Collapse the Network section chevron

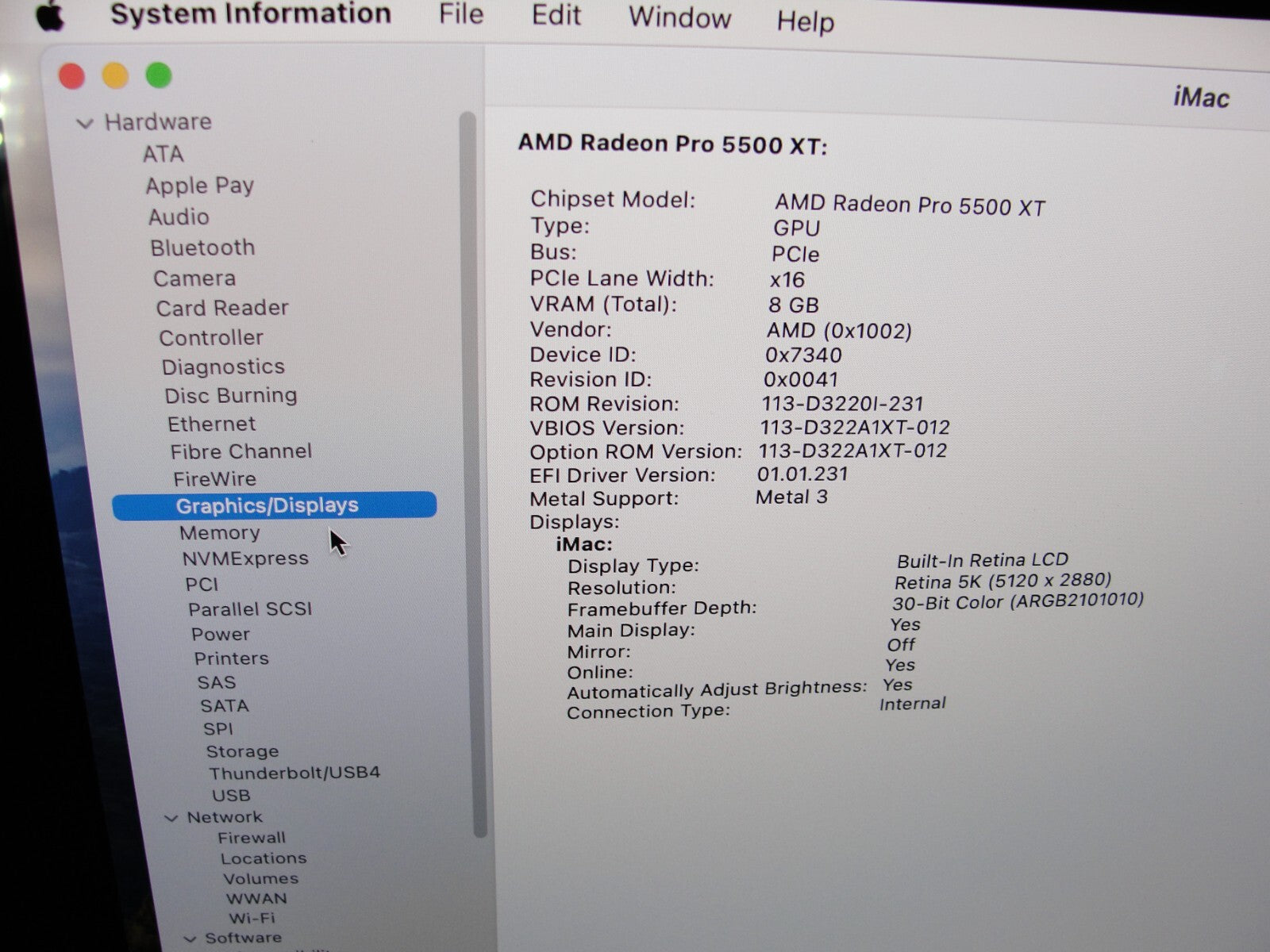click(x=171, y=818)
